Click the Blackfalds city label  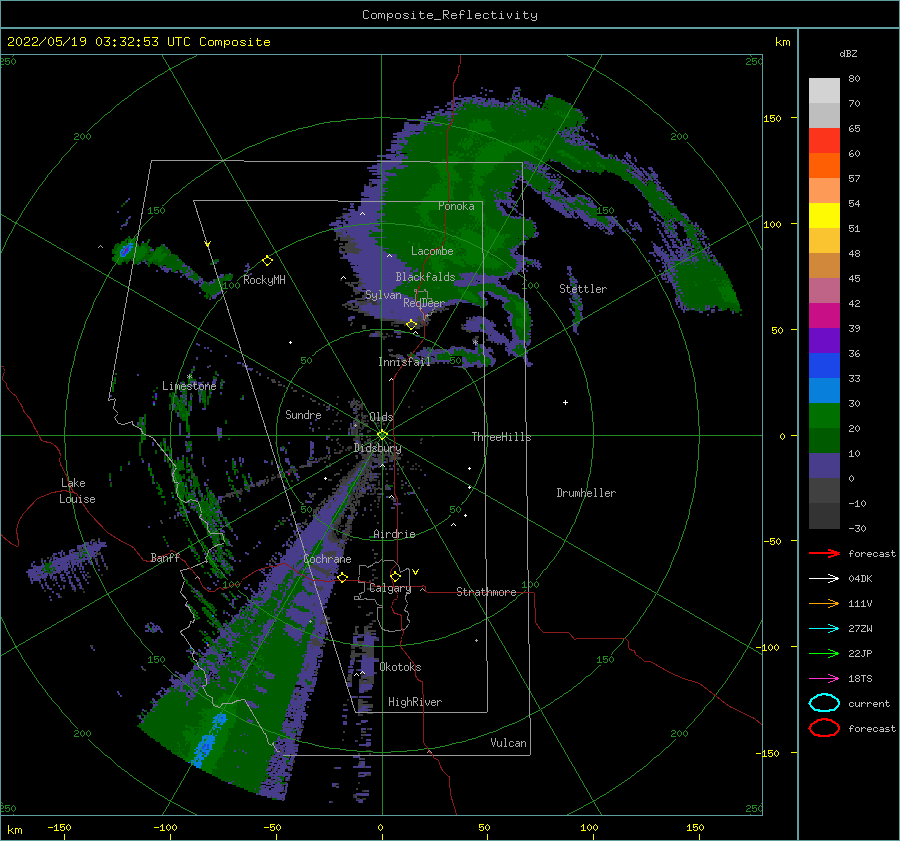[x=425, y=277]
